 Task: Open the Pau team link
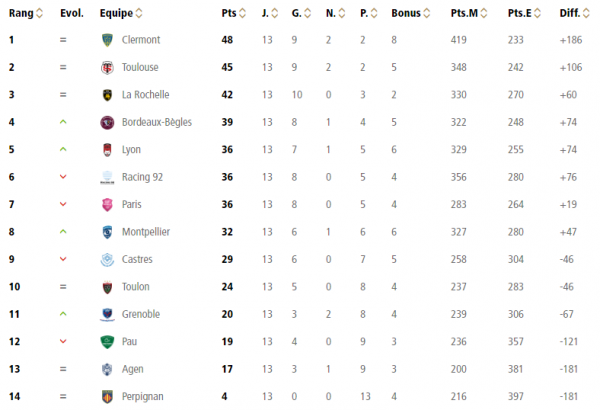130,341
